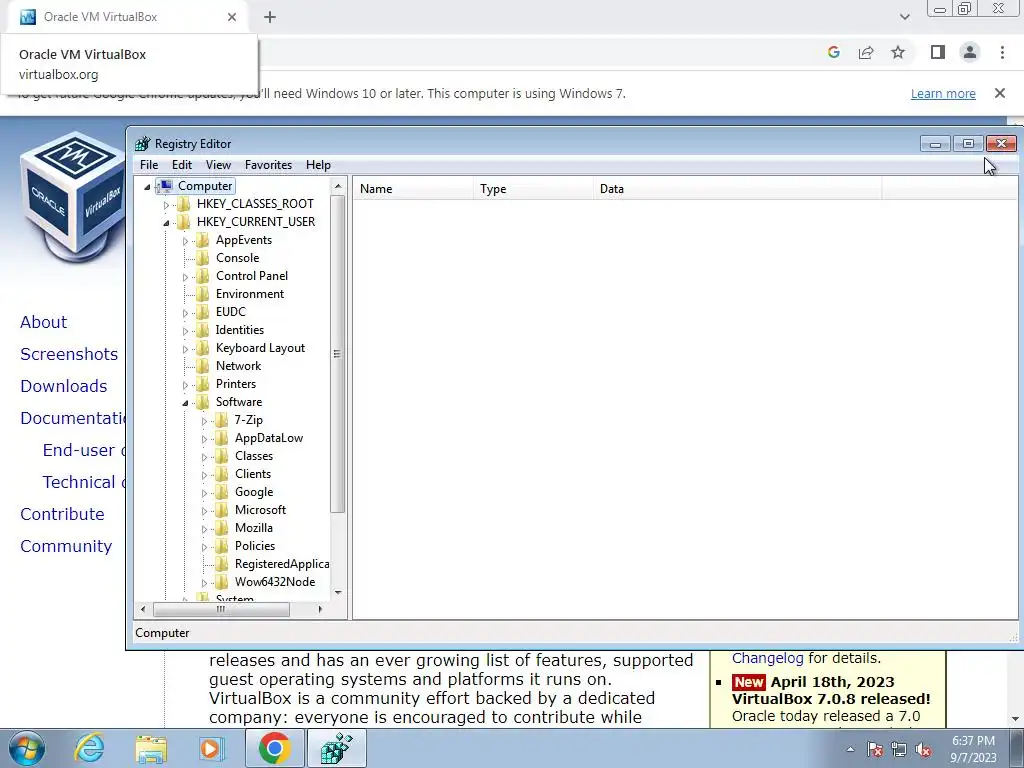The width and height of the screenshot is (1024, 768).
Task: Click the Identities folder icon
Action: (x=203, y=330)
